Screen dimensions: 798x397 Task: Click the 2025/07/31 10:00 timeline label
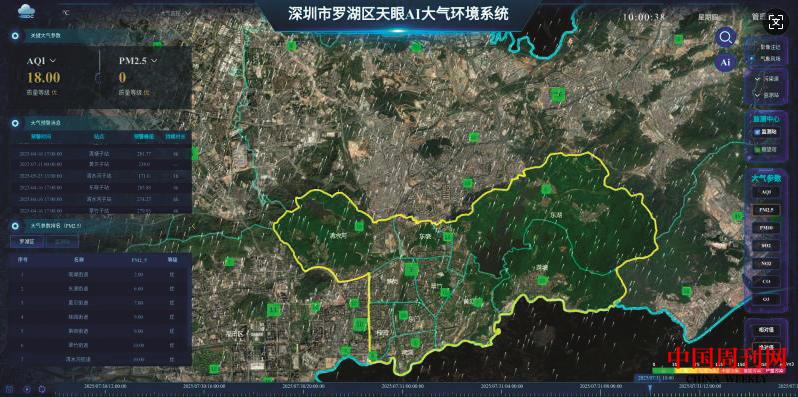[655, 378]
